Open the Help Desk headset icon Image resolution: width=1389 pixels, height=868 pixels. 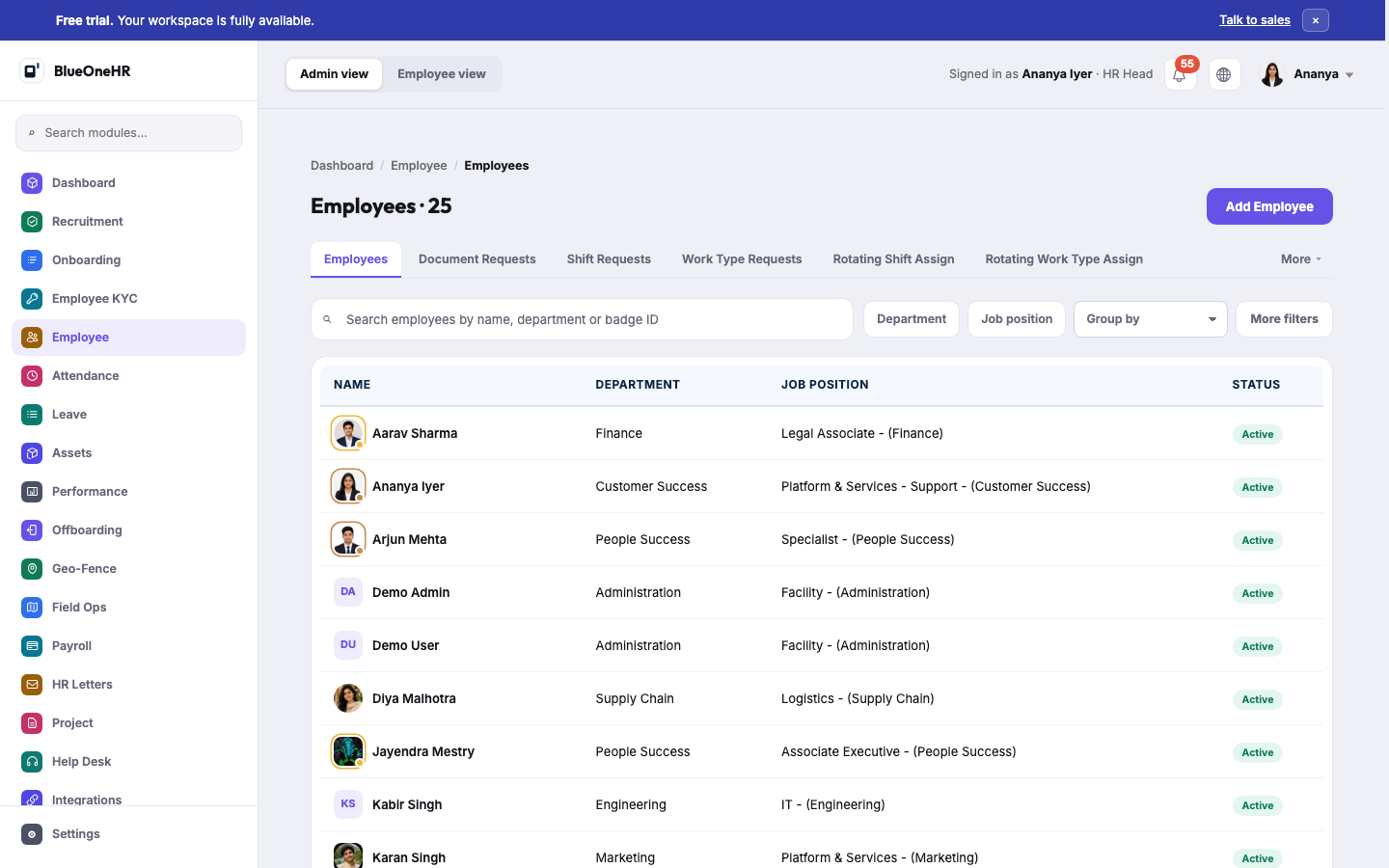pos(32,761)
